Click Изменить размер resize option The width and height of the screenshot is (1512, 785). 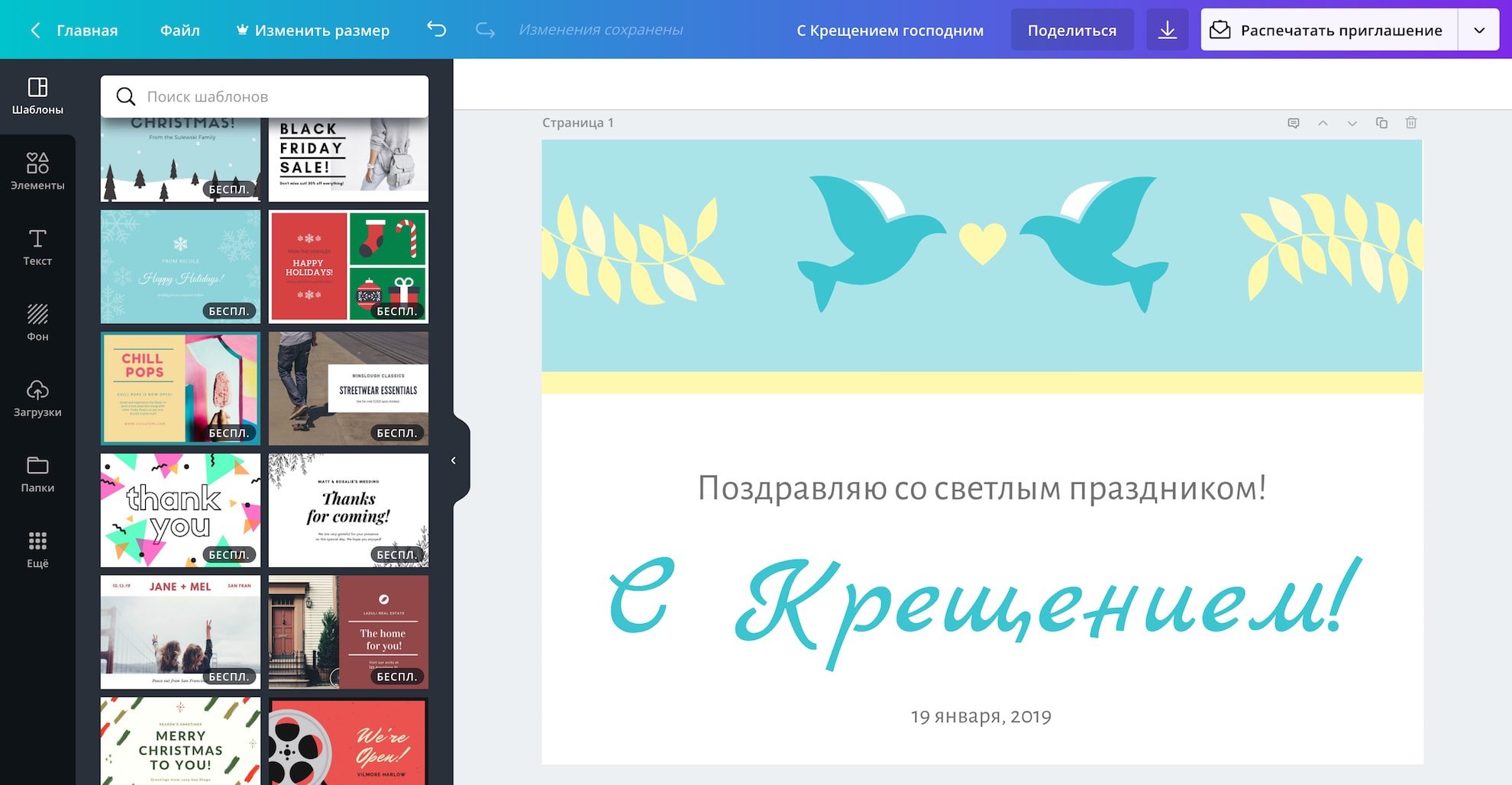click(x=313, y=30)
